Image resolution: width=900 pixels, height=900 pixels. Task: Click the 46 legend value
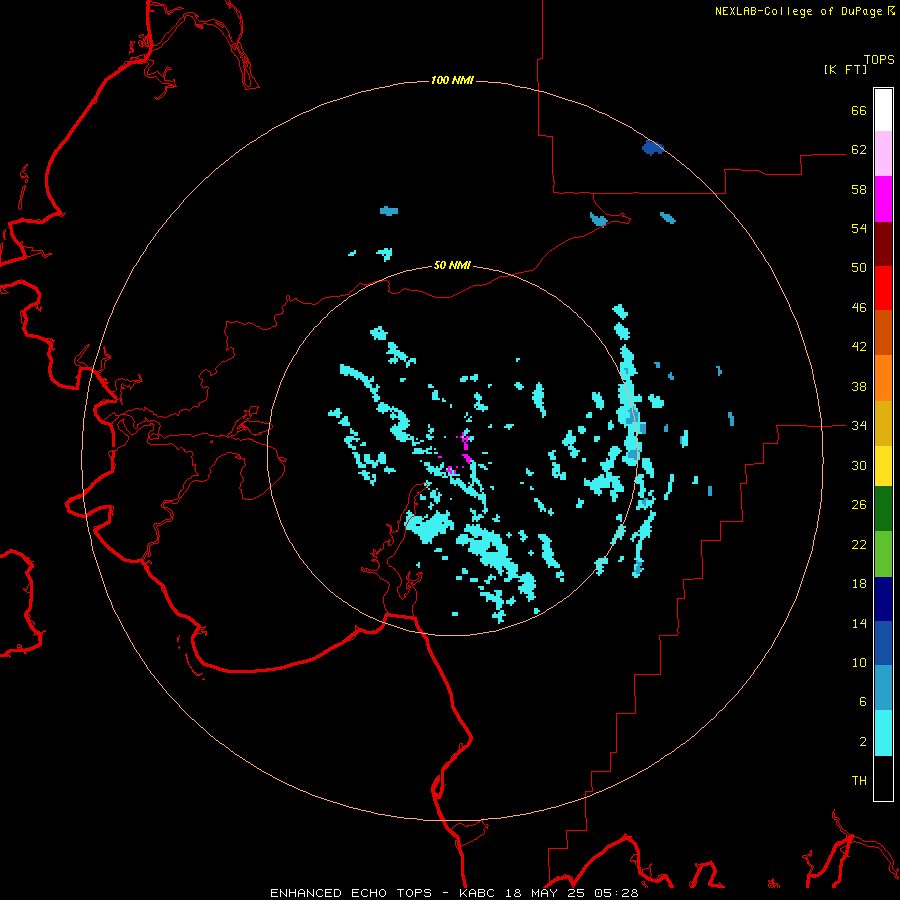pos(859,308)
